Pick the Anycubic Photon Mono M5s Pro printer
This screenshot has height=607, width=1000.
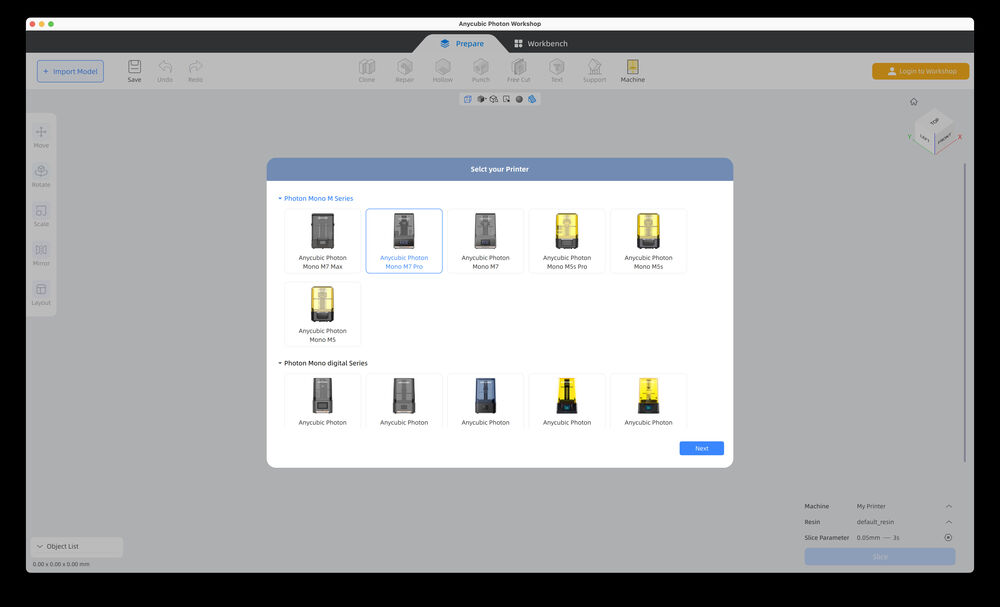[567, 241]
